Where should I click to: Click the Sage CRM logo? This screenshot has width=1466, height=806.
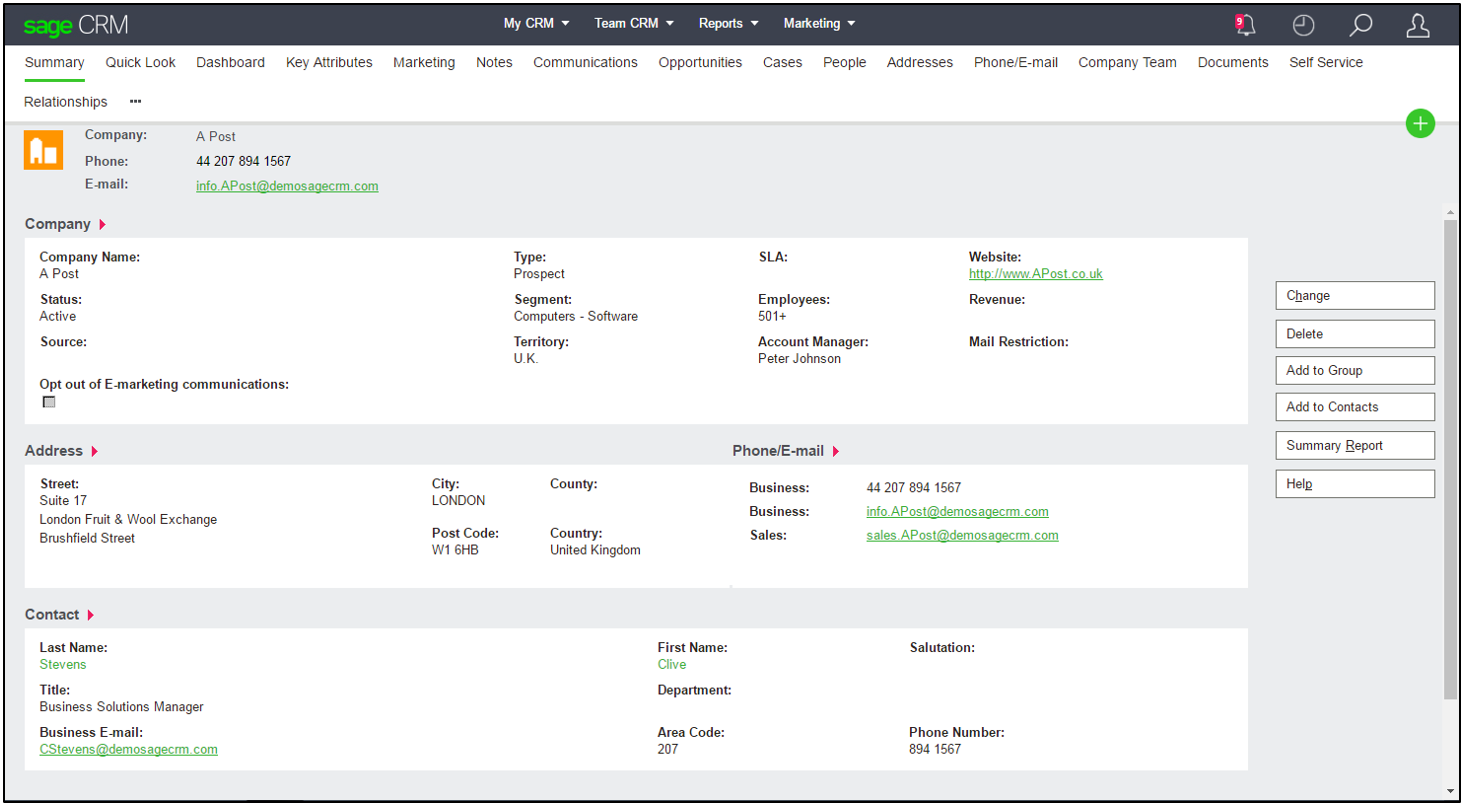tap(75, 25)
